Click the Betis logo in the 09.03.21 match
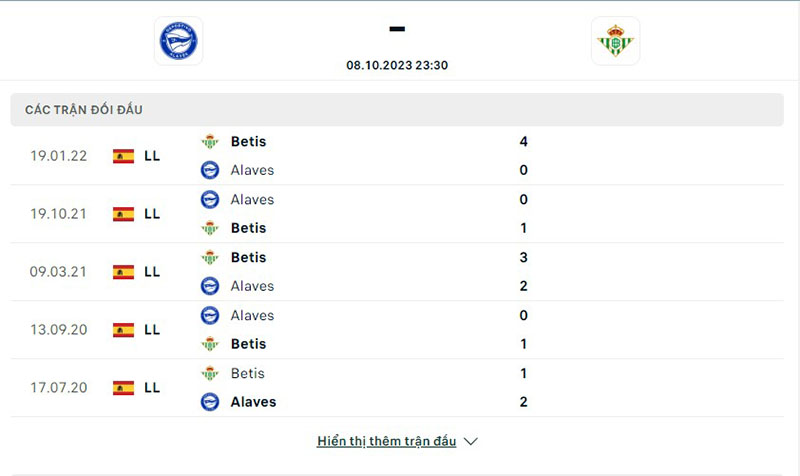The image size is (800, 476). tap(210, 258)
